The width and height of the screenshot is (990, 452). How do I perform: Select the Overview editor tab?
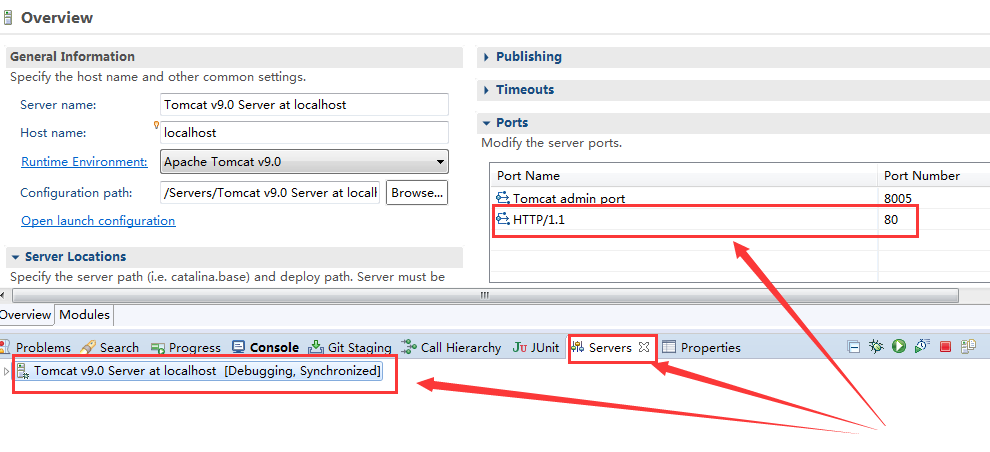point(25,314)
